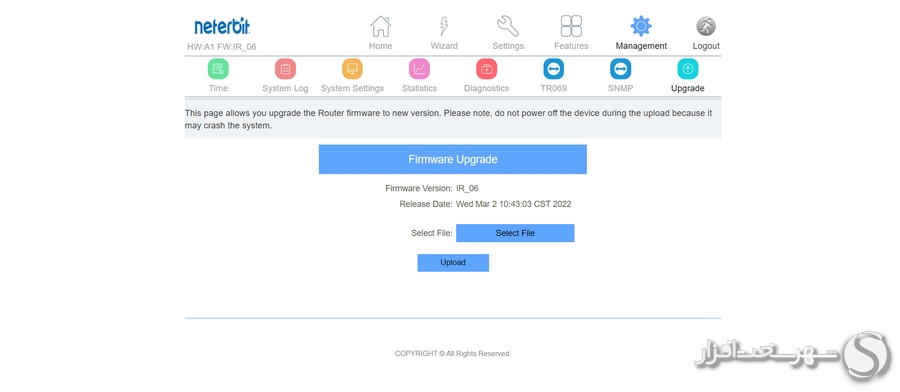
Task: Switch to the Wizard tab label
Action: click(444, 46)
